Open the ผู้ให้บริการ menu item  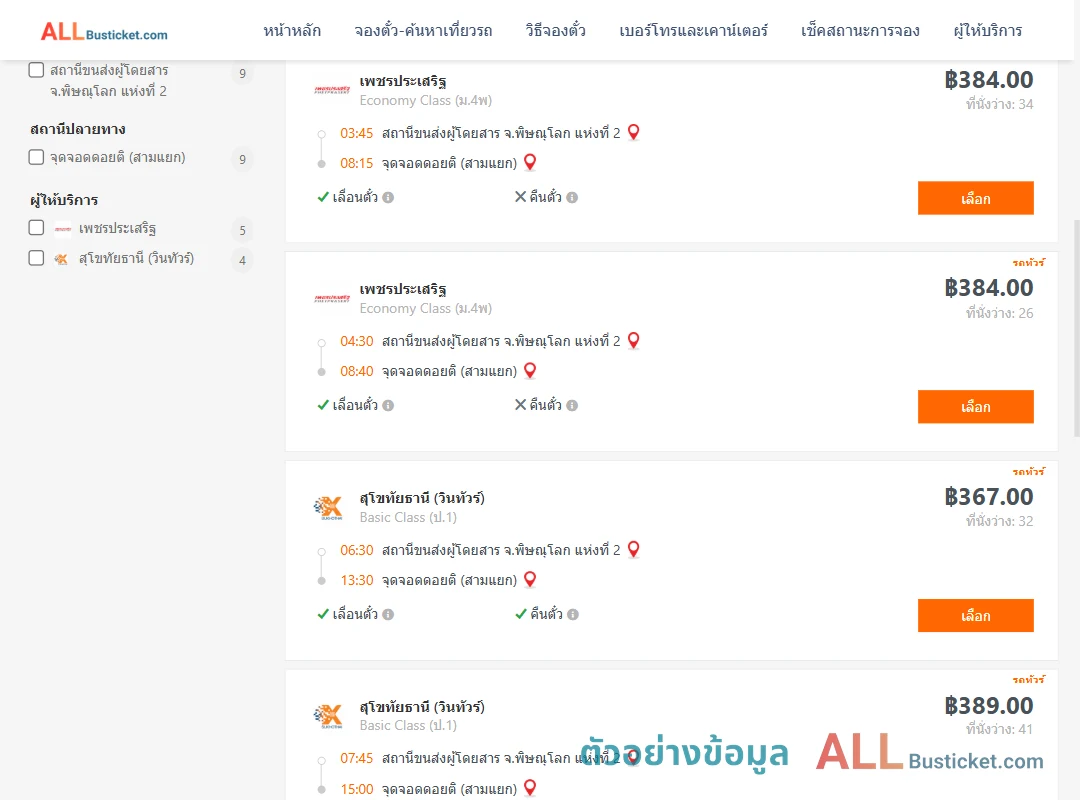point(987,30)
